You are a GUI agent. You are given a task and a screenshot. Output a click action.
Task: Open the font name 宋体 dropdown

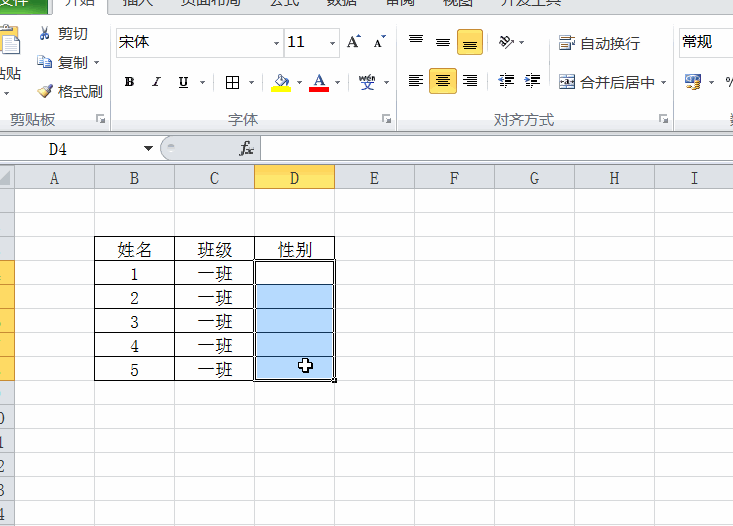tap(276, 43)
